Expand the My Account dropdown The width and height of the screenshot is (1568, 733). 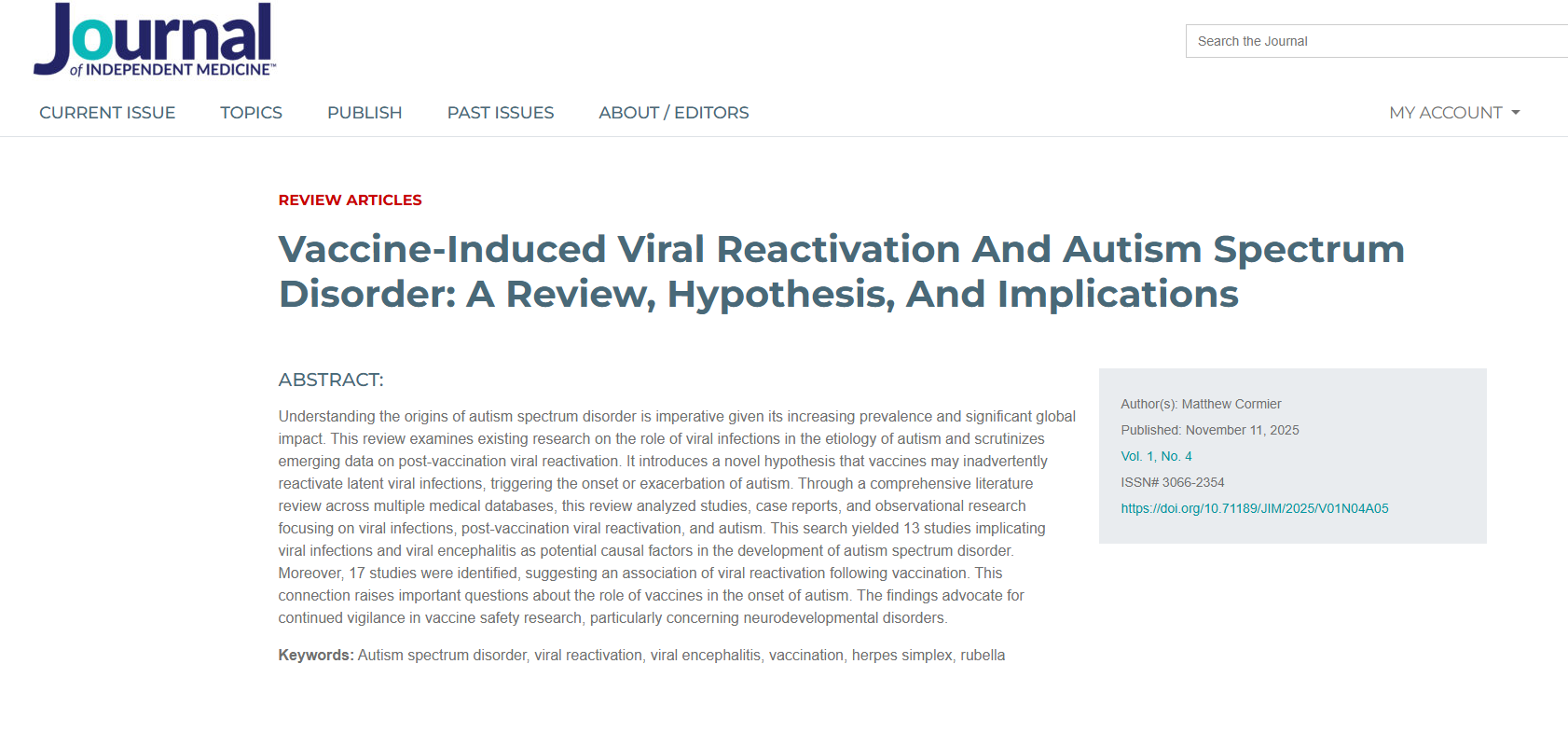pos(1454,113)
